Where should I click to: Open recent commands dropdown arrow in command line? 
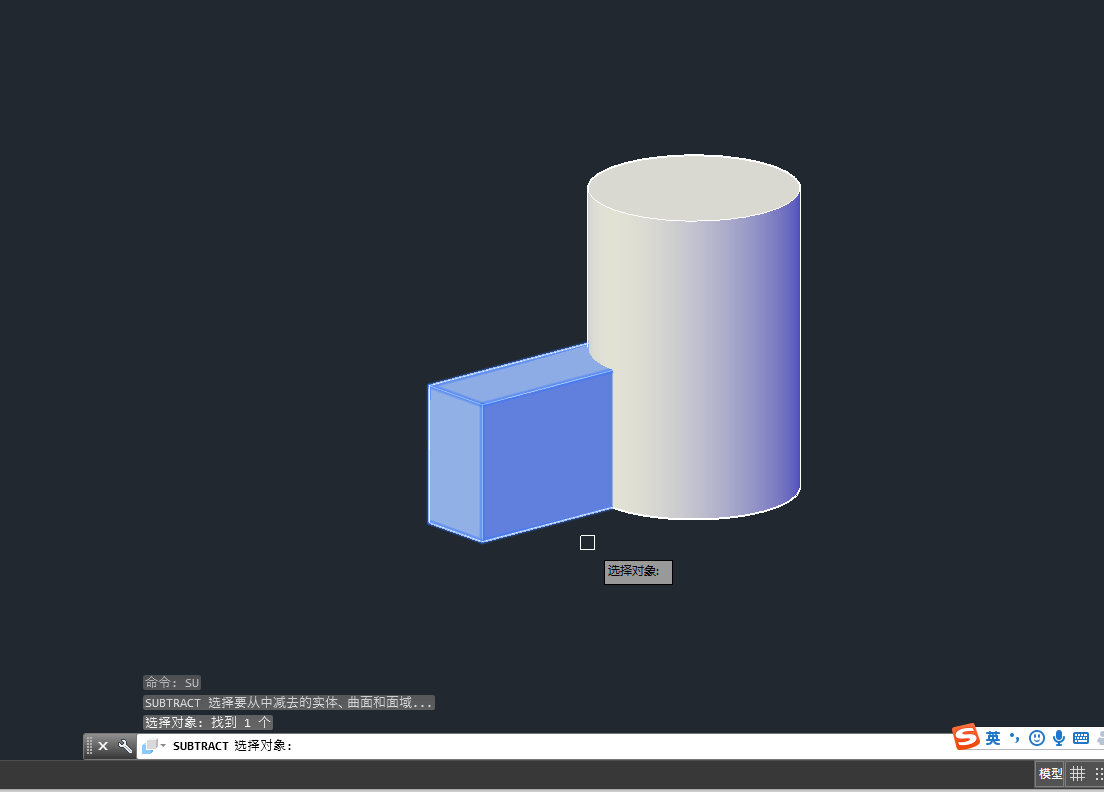(163, 746)
